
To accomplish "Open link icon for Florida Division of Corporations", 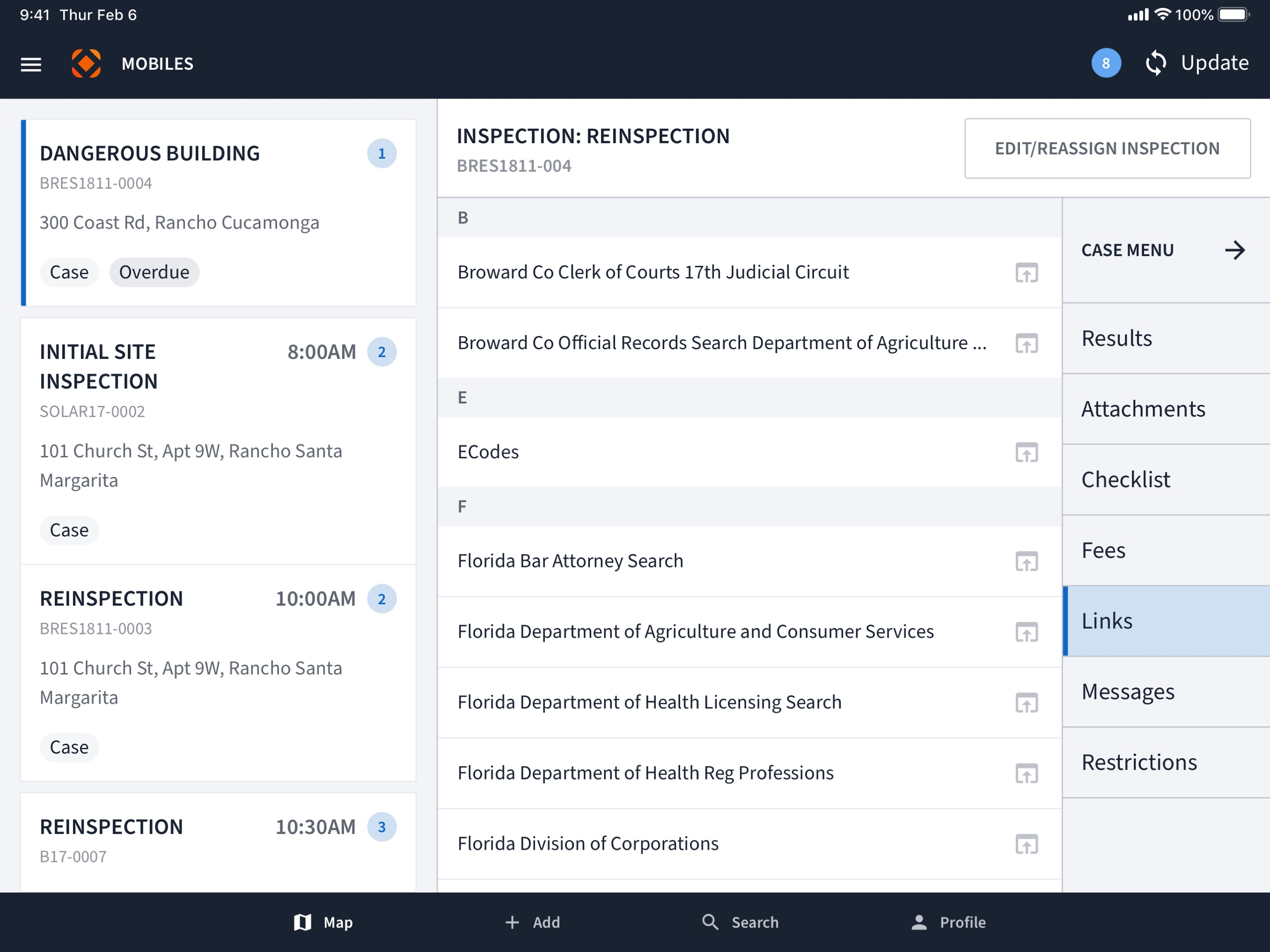I will coord(1026,844).
